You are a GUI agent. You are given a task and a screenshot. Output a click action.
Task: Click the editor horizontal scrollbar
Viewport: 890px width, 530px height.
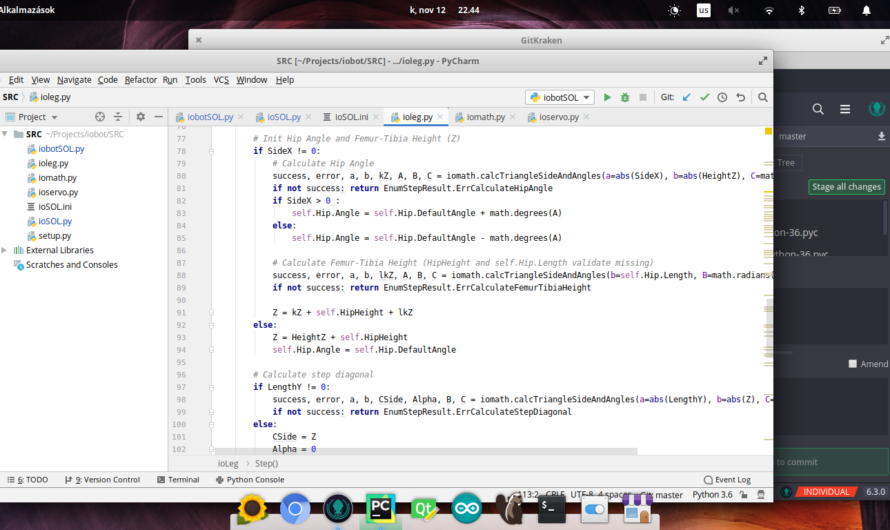(x=426, y=452)
